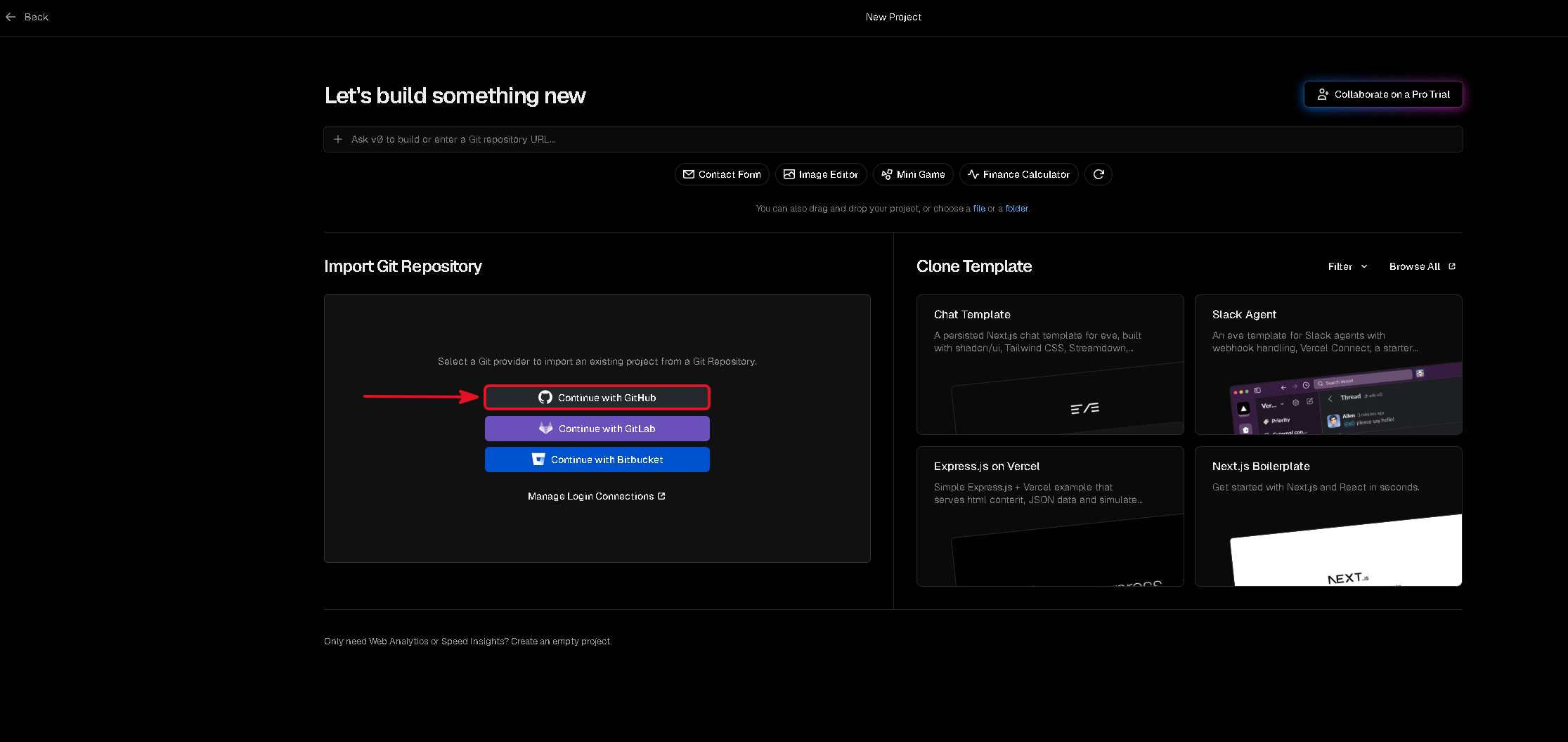Open Manage Login Connections link
The height and width of the screenshot is (742, 1568).
point(596,496)
